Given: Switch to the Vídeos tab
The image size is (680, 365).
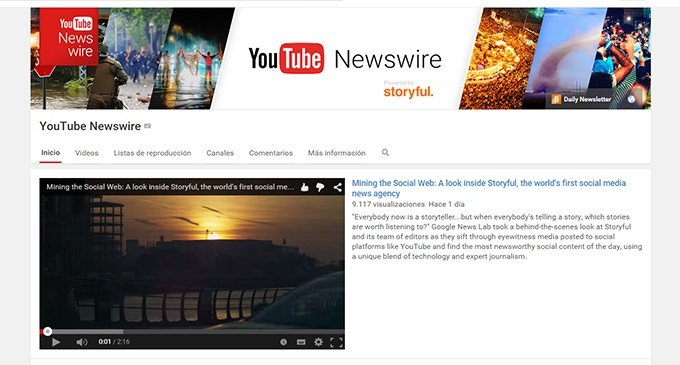Looking at the screenshot, I should [x=87, y=153].
